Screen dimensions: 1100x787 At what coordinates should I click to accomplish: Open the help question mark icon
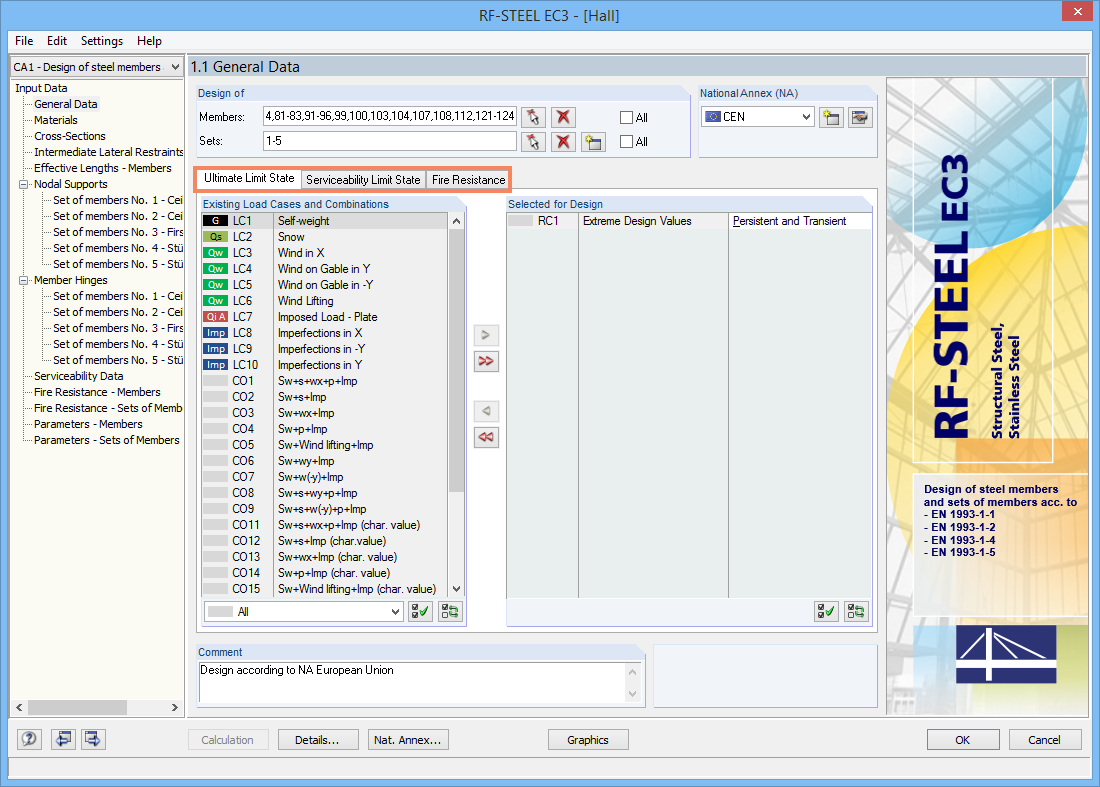coord(29,739)
